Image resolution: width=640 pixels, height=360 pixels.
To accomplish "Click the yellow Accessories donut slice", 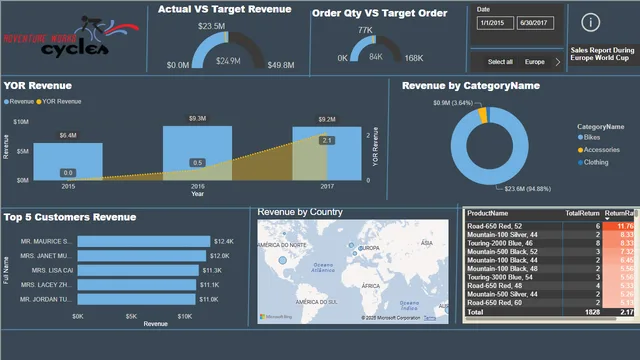I will pyautogui.click(x=482, y=115).
